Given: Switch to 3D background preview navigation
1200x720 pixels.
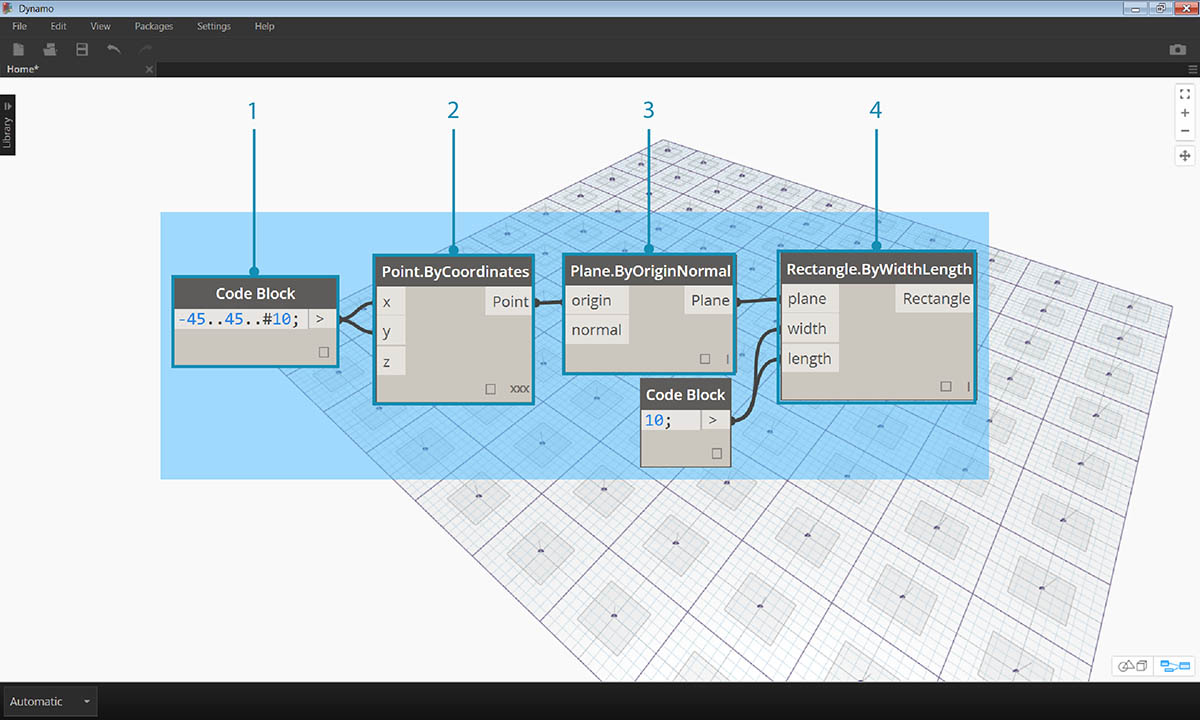Looking at the screenshot, I should click(1133, 665).
